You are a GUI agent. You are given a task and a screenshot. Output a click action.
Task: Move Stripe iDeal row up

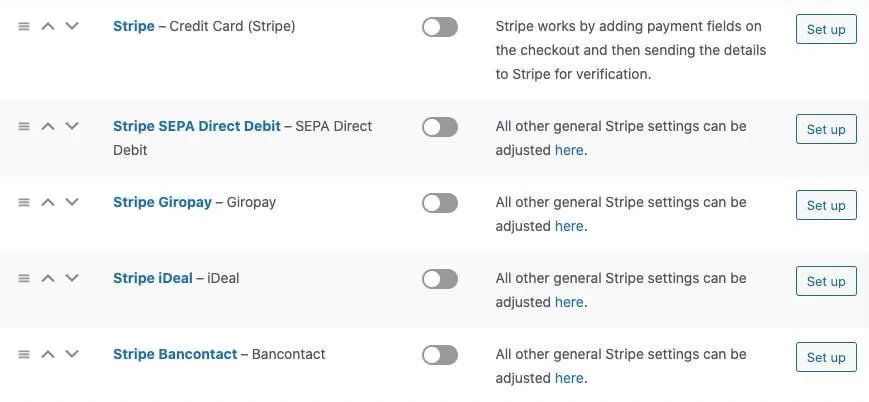(47, 279)
